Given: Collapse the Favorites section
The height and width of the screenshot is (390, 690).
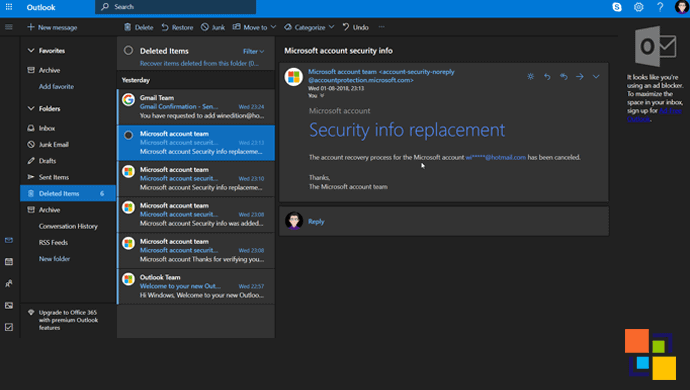Looking at the screenshot, I should click(x=31, y=51).
